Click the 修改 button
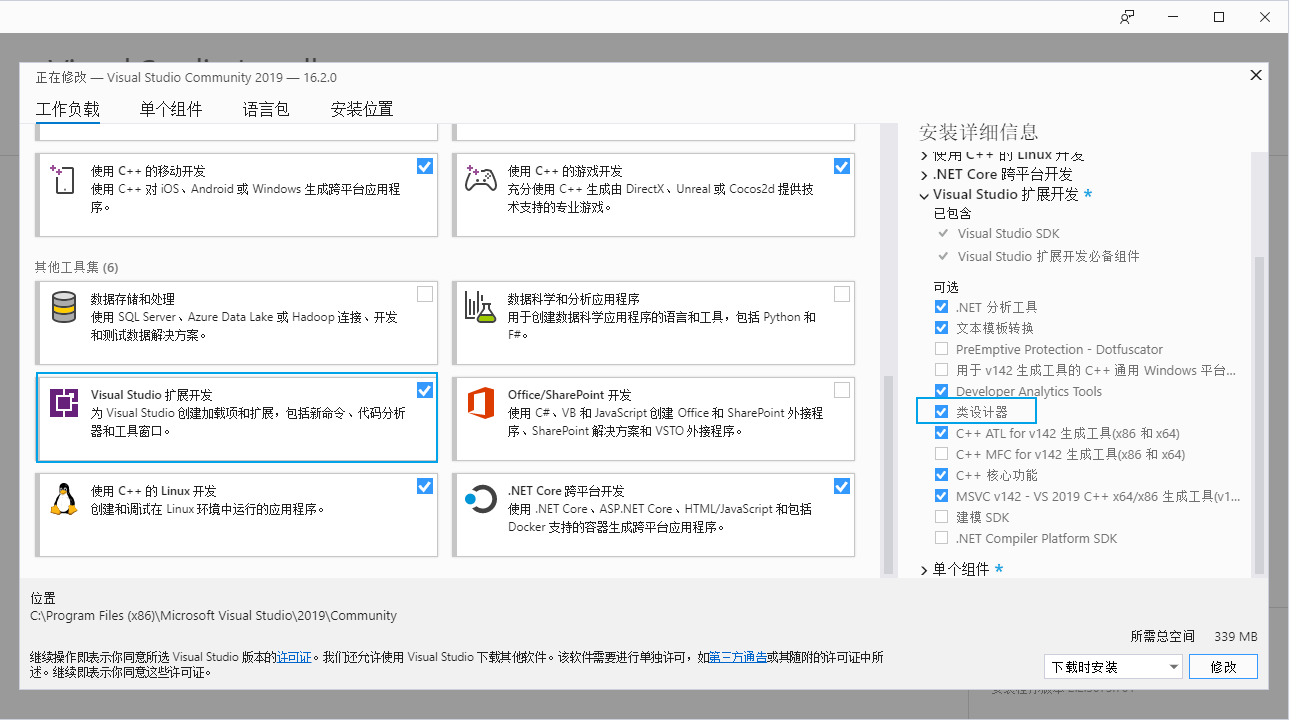Screen dimensions: 1290x720 coord(1223,666)
